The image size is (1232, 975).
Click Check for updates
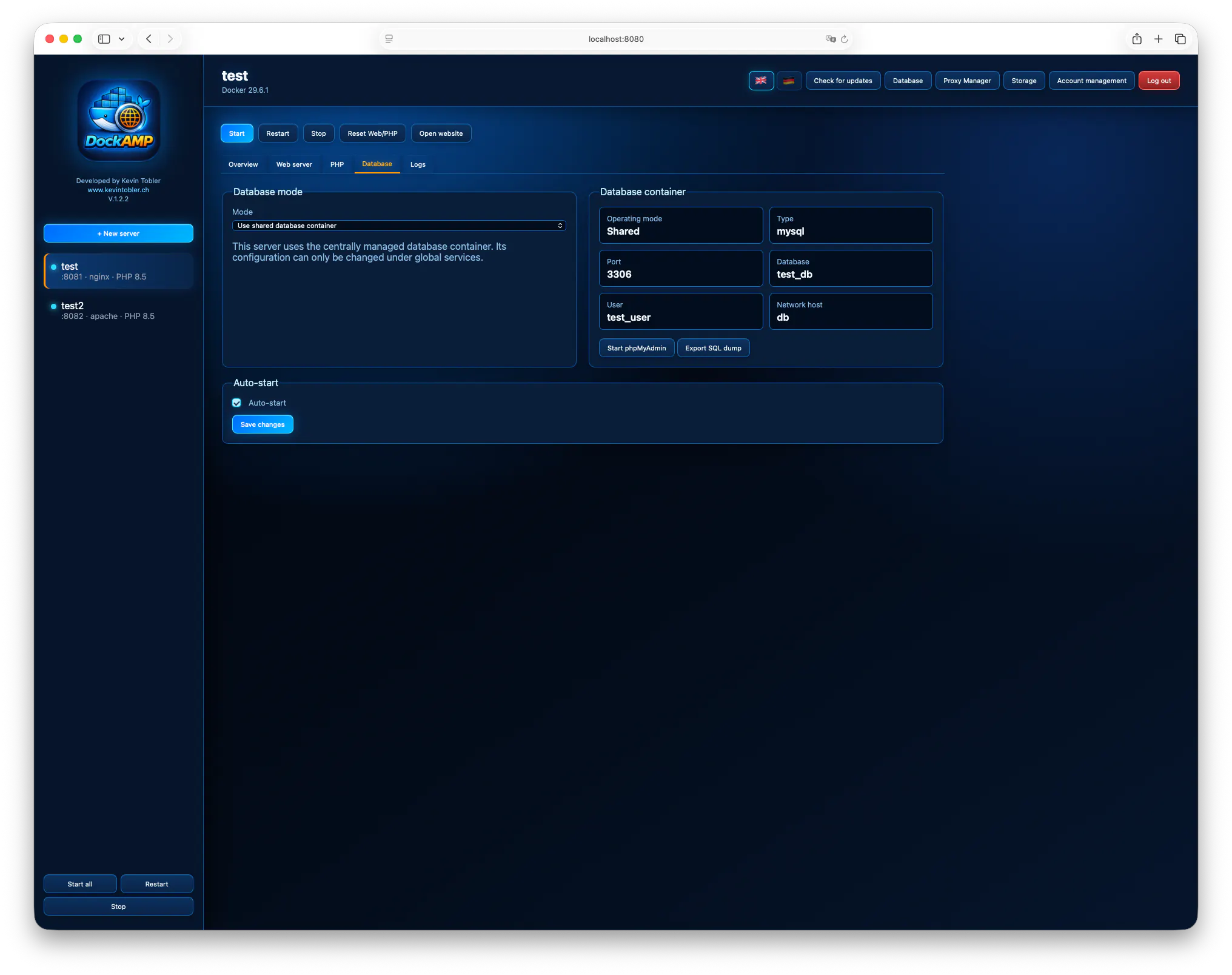click(843, 81)
